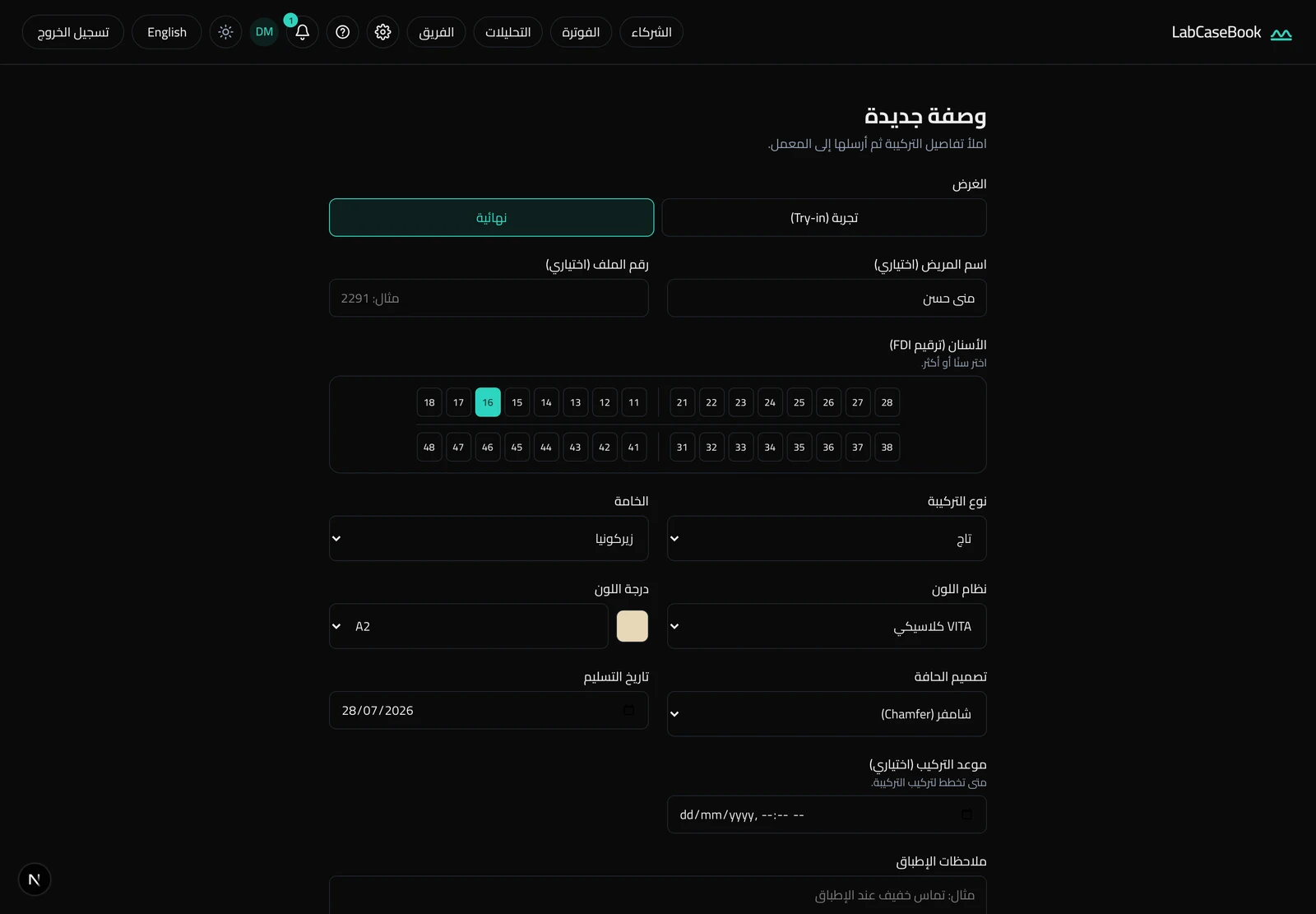Select tooth 36
This screenshot has height=914, width=1316.
coord(828,447)
